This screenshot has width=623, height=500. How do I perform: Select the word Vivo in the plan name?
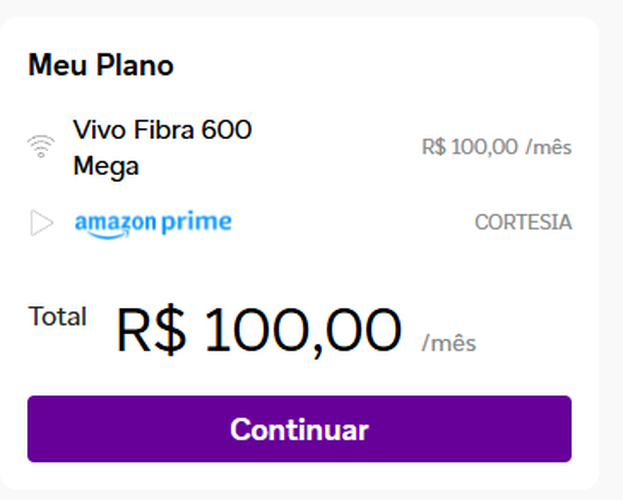click(96, 130)
